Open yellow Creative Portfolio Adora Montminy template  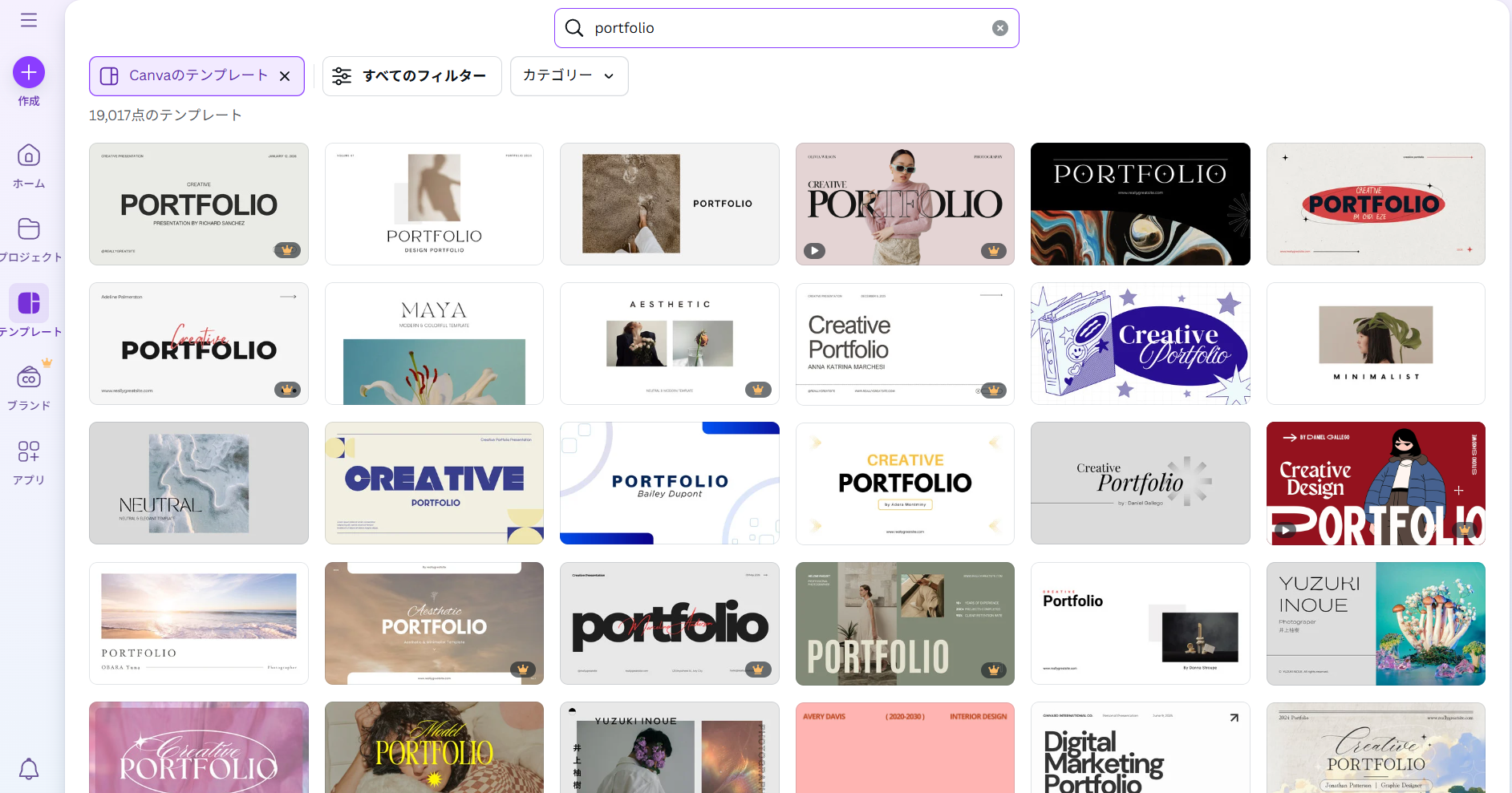pos(905,483)
